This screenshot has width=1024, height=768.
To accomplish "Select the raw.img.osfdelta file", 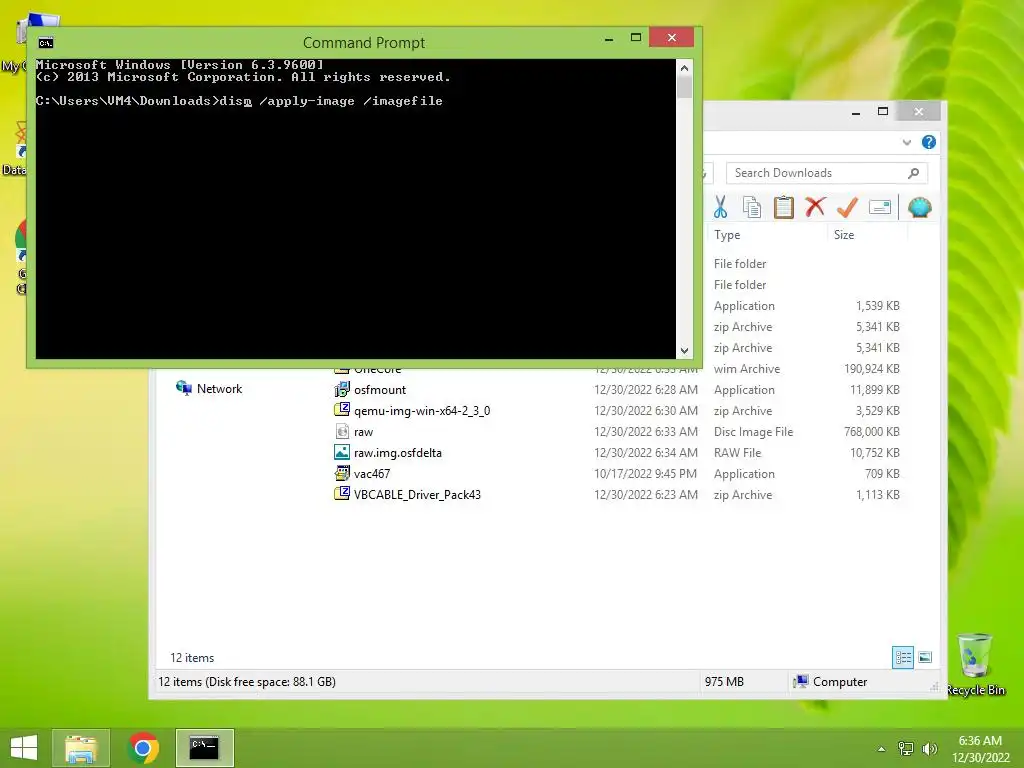I will (398, 453).
